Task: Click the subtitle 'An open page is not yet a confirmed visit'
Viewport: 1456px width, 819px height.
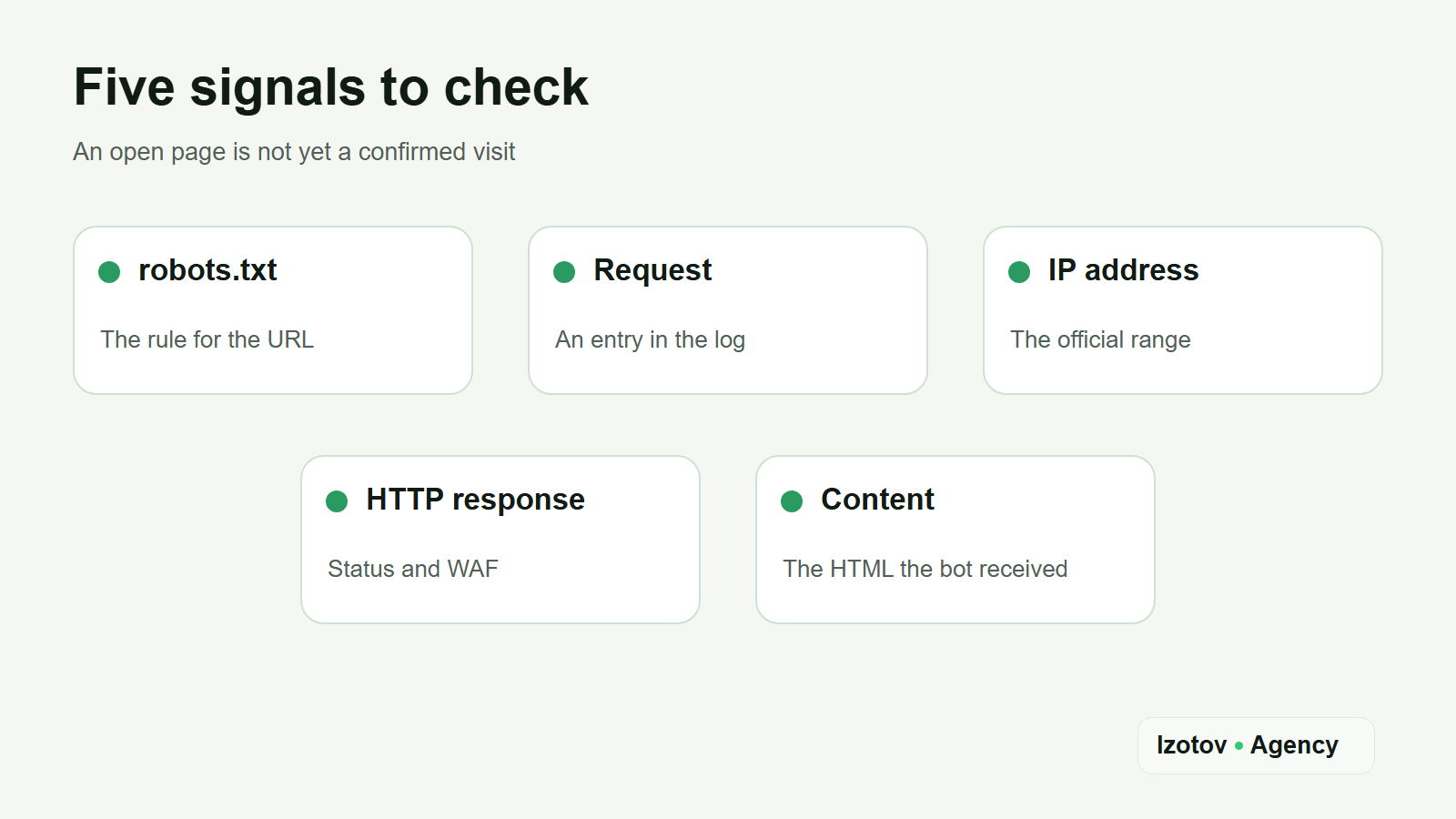Action: point(294,152)
